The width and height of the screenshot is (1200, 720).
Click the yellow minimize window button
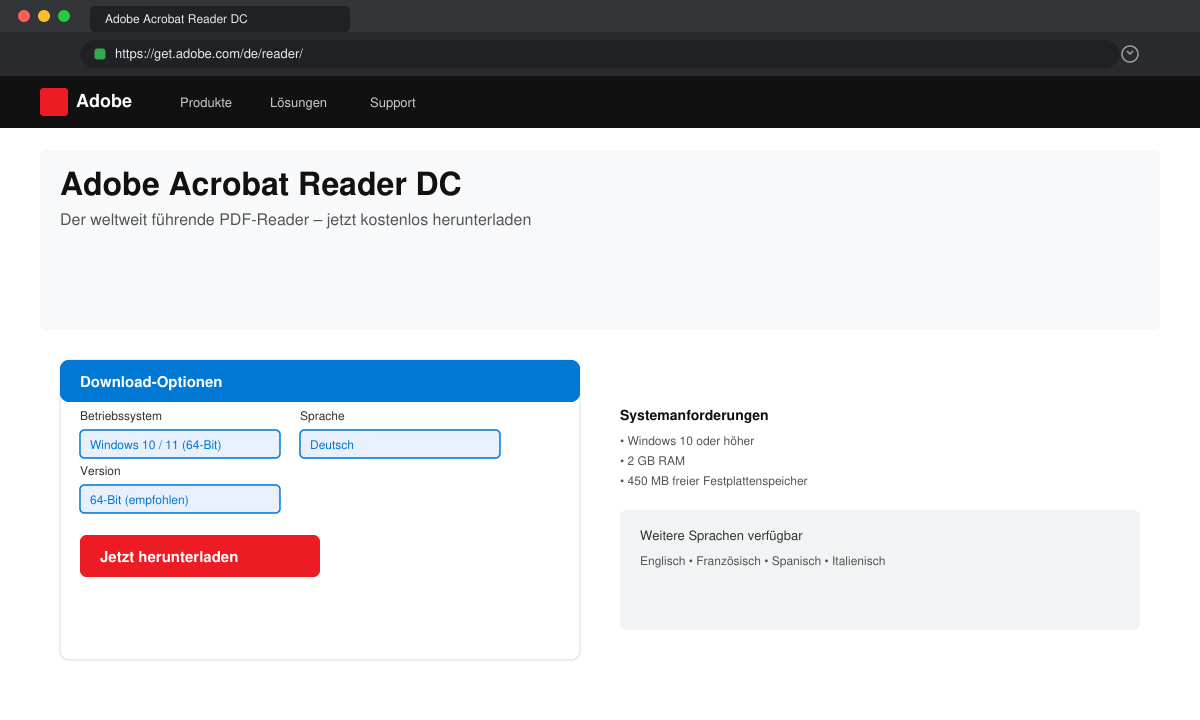tap(44, 16)
